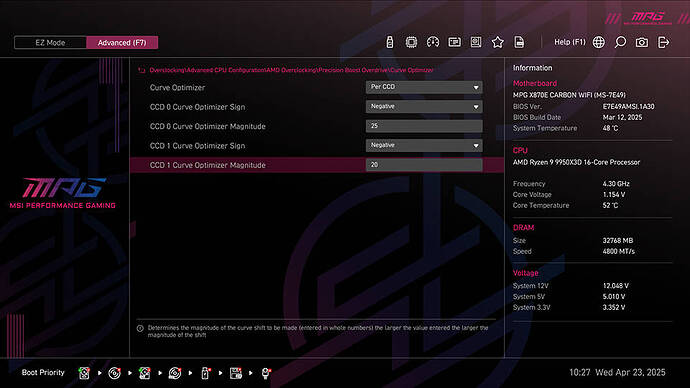Go back via the breadcrumb path arrow
The image size is (690, 388).
coord(141,70)
